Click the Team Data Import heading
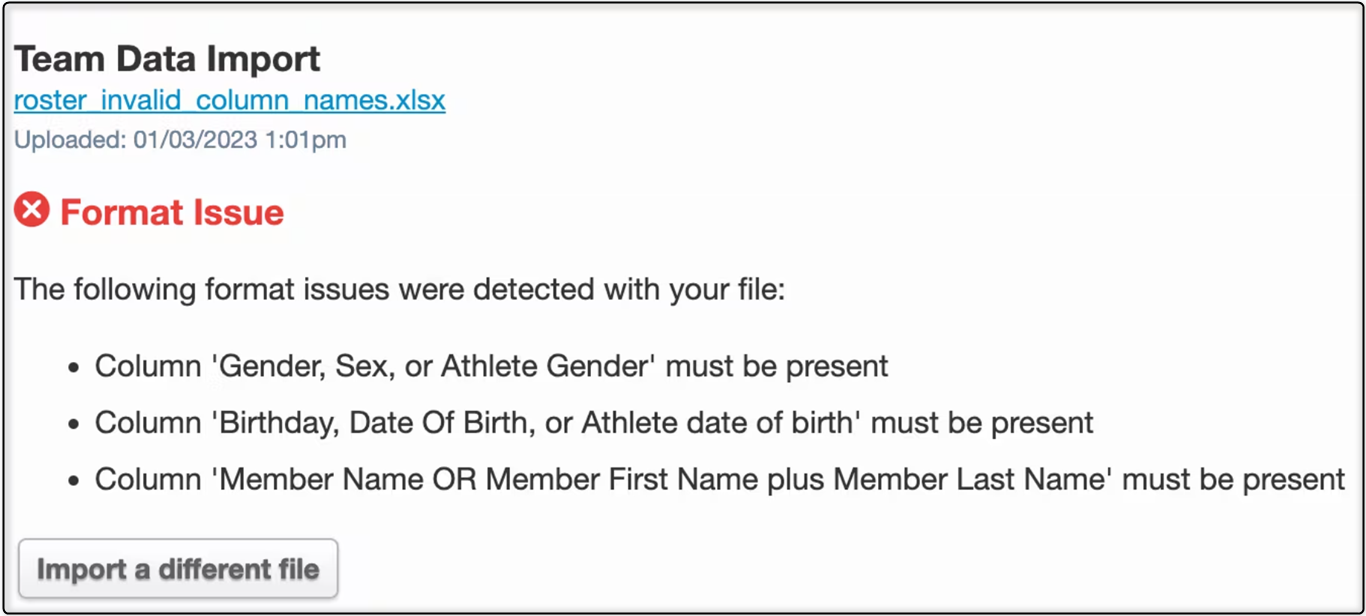1366x616 pixels. (167, 59)
